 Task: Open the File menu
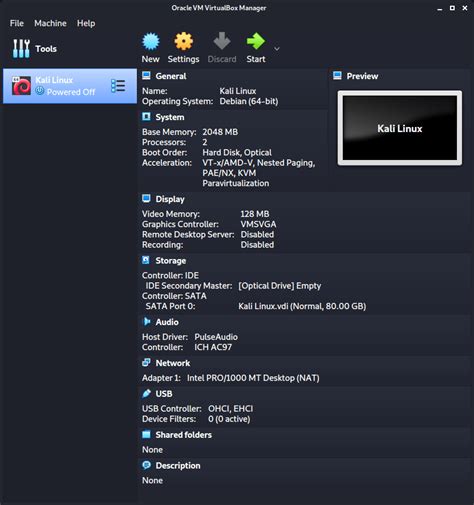[x=17, y=23]
